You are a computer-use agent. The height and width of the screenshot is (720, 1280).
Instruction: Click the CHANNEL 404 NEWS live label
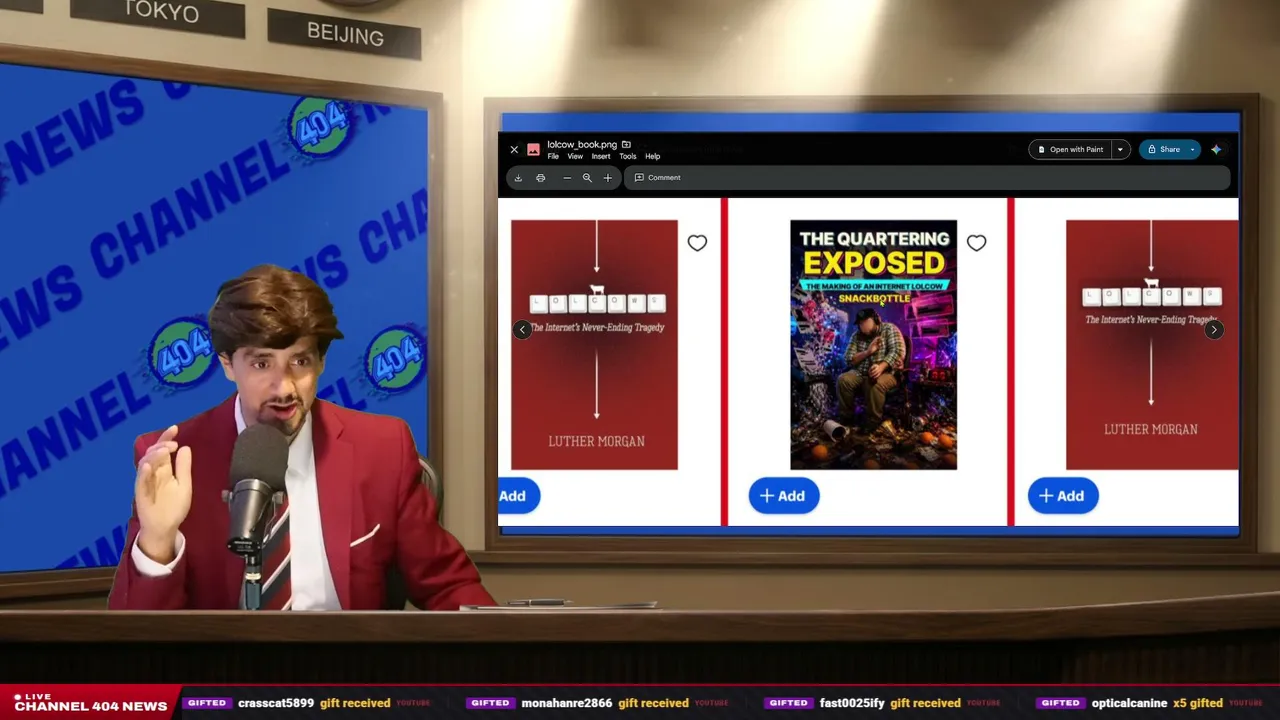[x=91, y=705]
